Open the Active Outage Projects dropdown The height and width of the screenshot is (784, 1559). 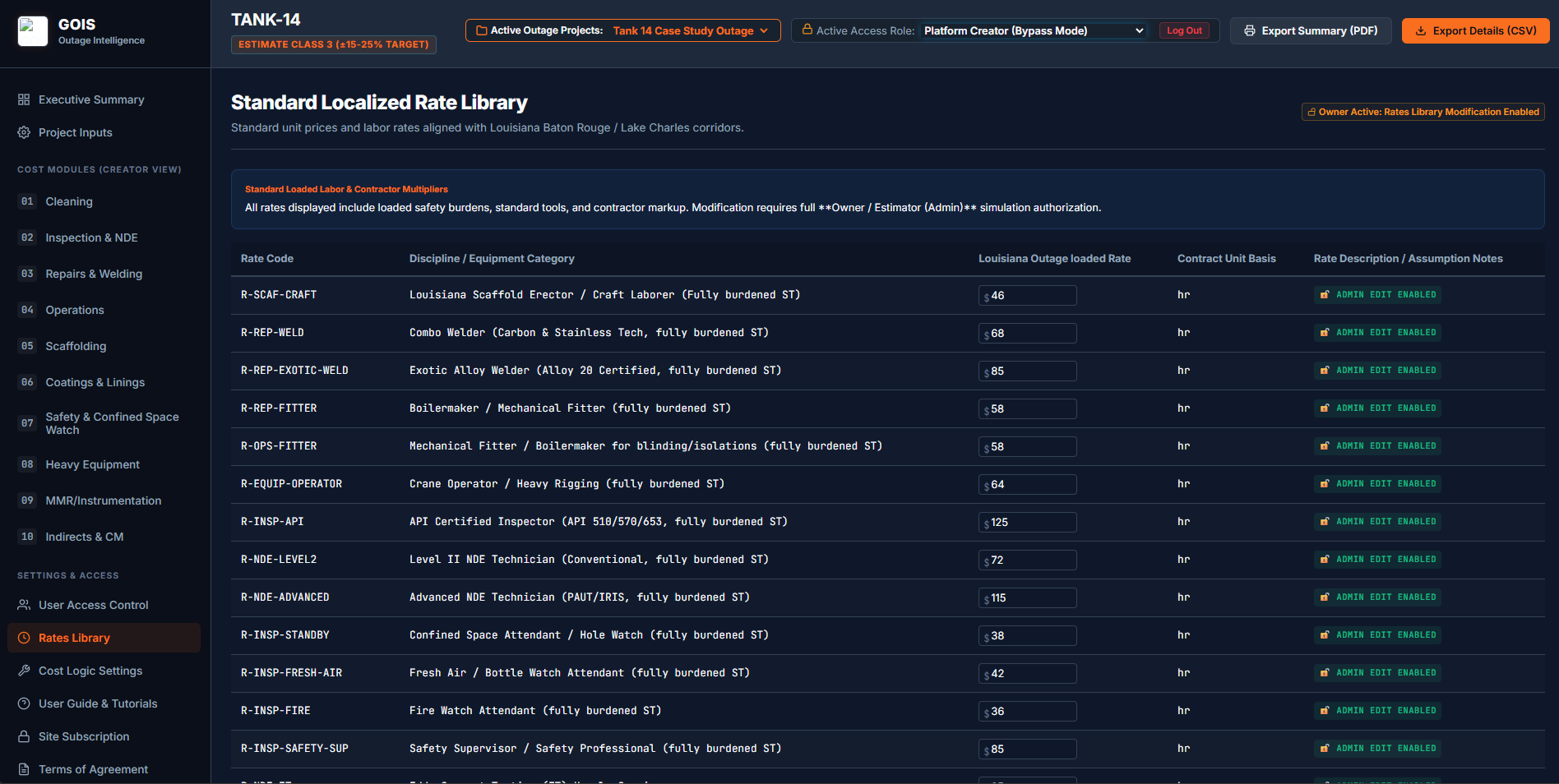click(x=622, y=30)
